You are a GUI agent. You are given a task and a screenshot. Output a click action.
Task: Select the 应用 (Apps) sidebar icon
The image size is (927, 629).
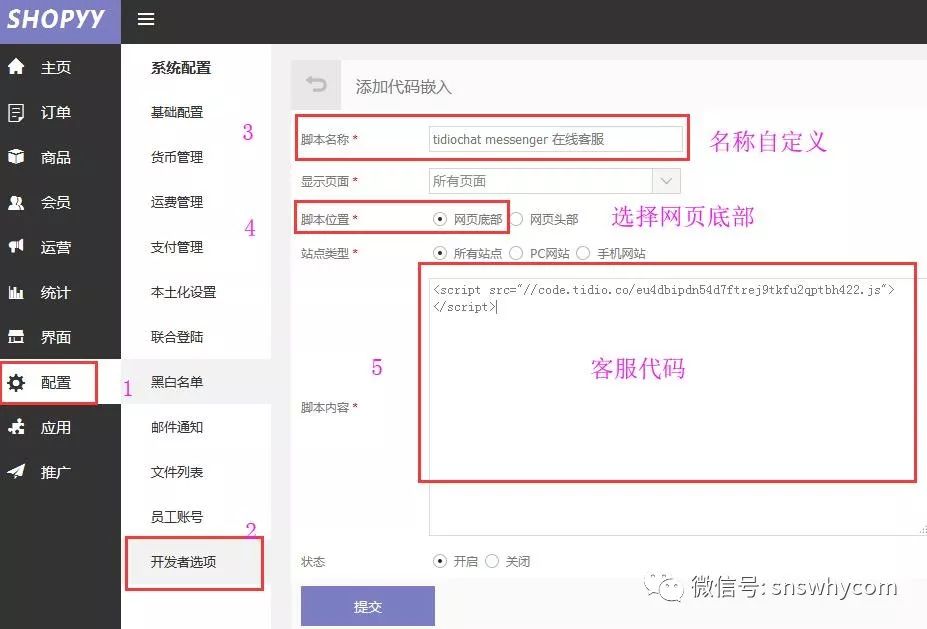coord(14,427)
